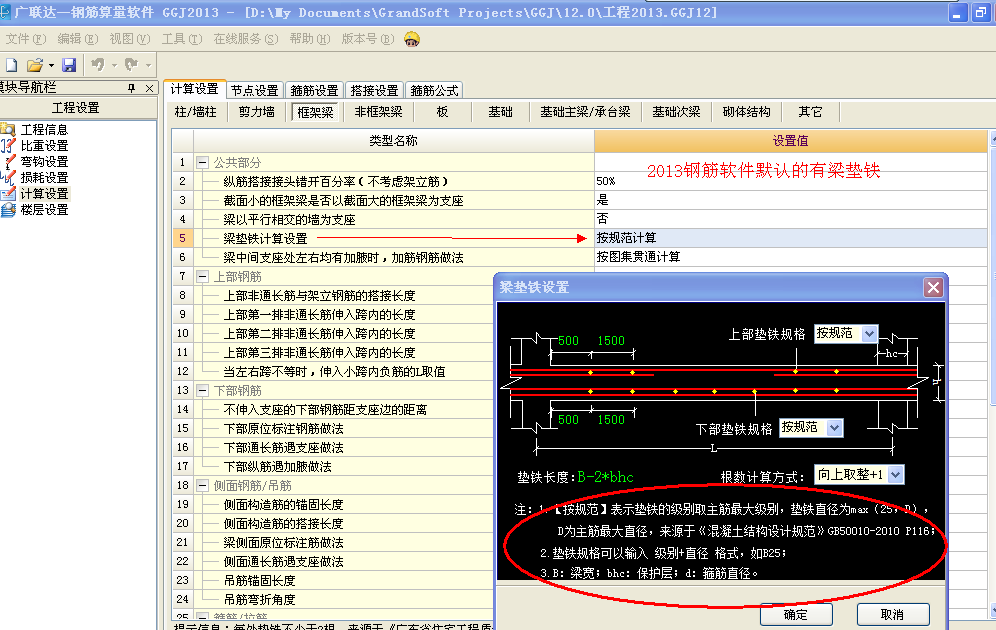Switch to the 搭接设置 tab
996x630 pixels.
tap(374, 90)
